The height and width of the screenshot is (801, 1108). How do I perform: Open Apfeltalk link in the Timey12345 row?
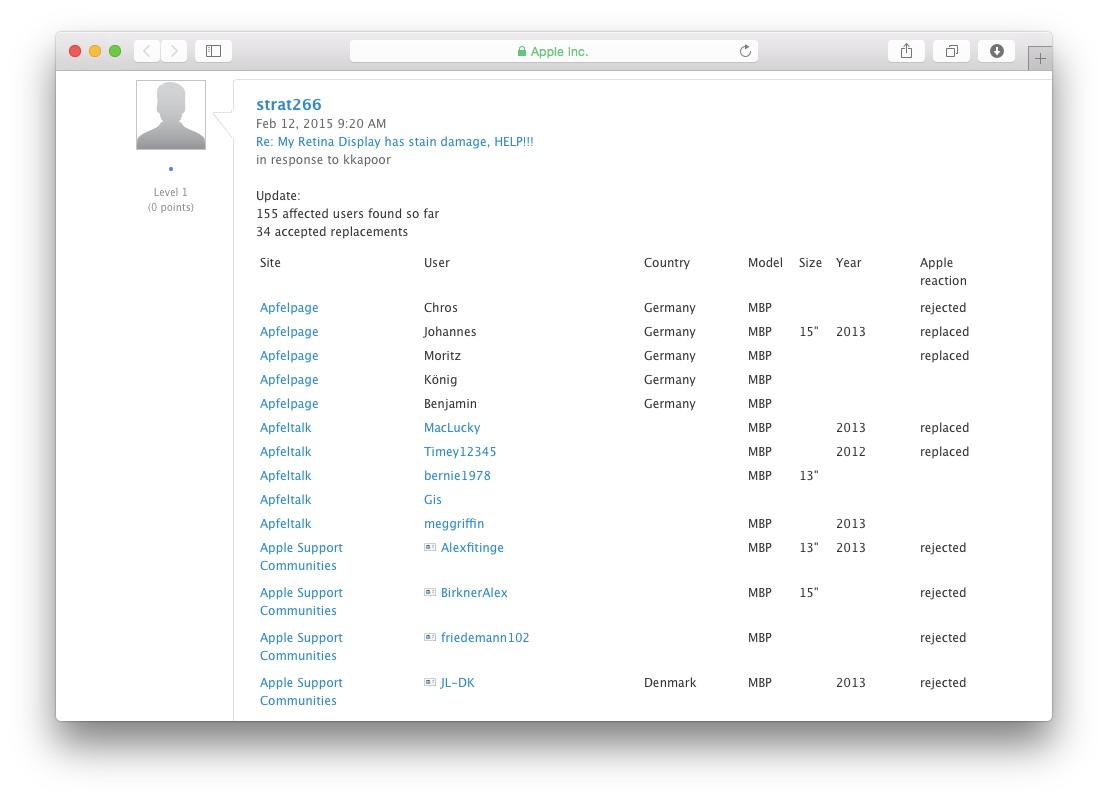click(285, 452)
